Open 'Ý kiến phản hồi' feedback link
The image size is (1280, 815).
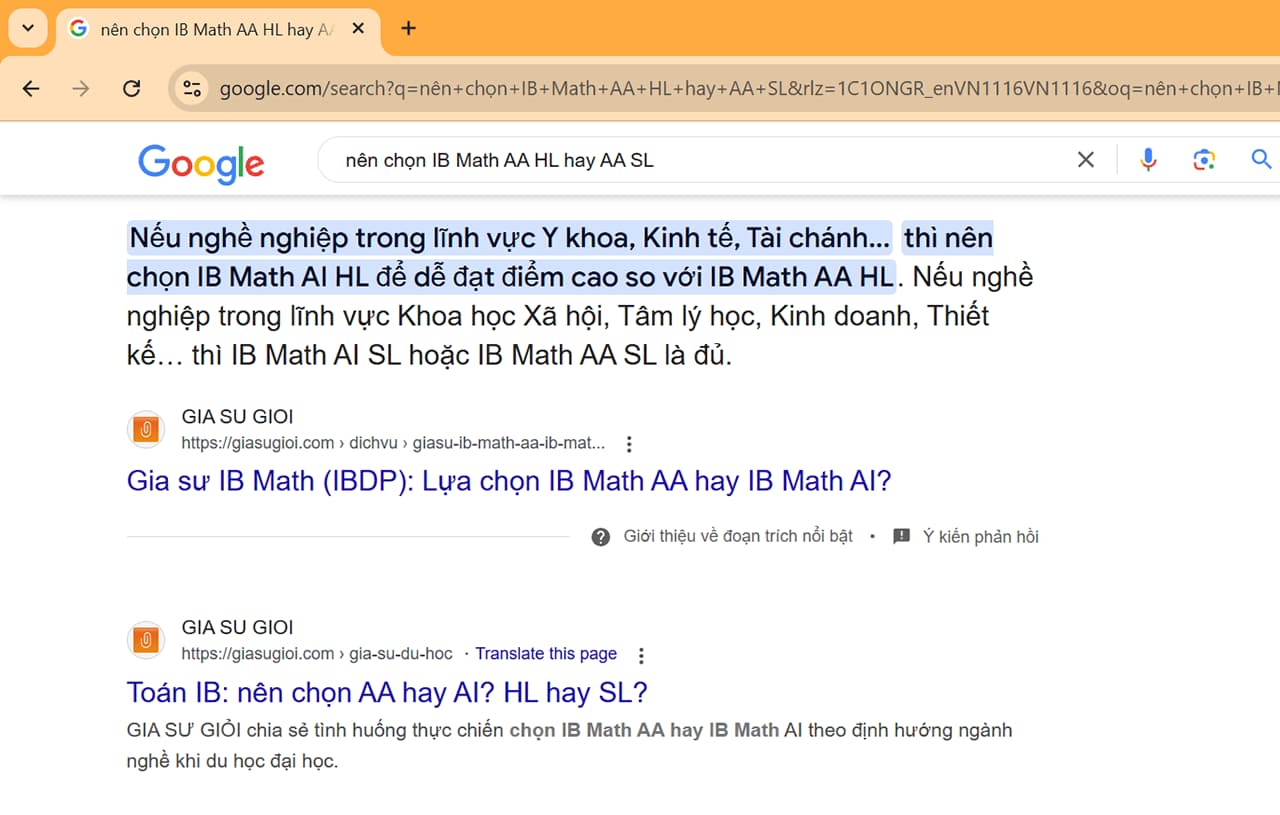pyautogui.click(x=981, y=537)
